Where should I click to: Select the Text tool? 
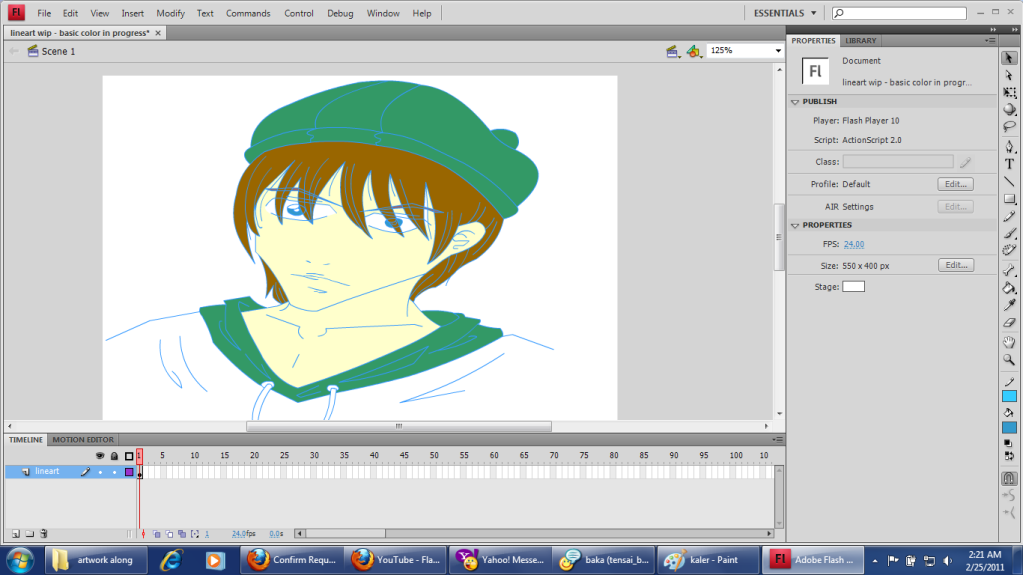[1009, 164]
